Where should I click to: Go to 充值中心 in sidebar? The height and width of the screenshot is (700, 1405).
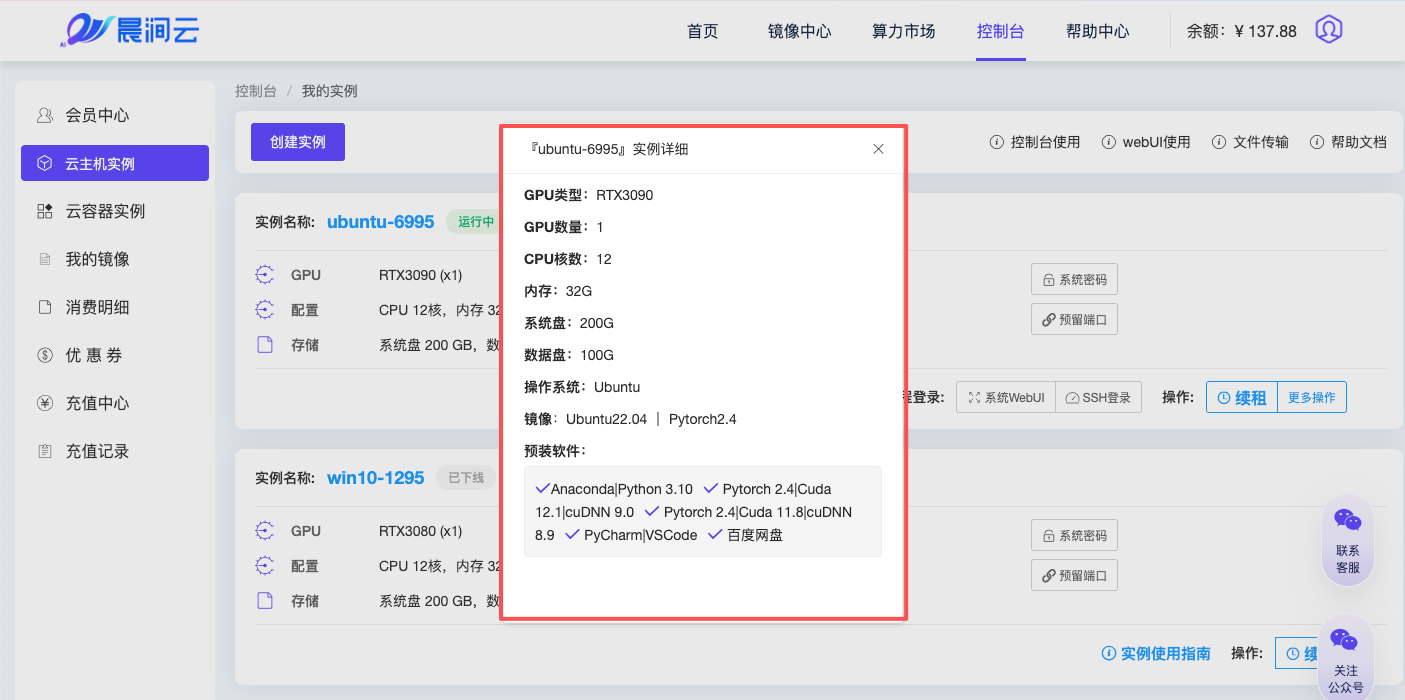[x=97, y=403]
